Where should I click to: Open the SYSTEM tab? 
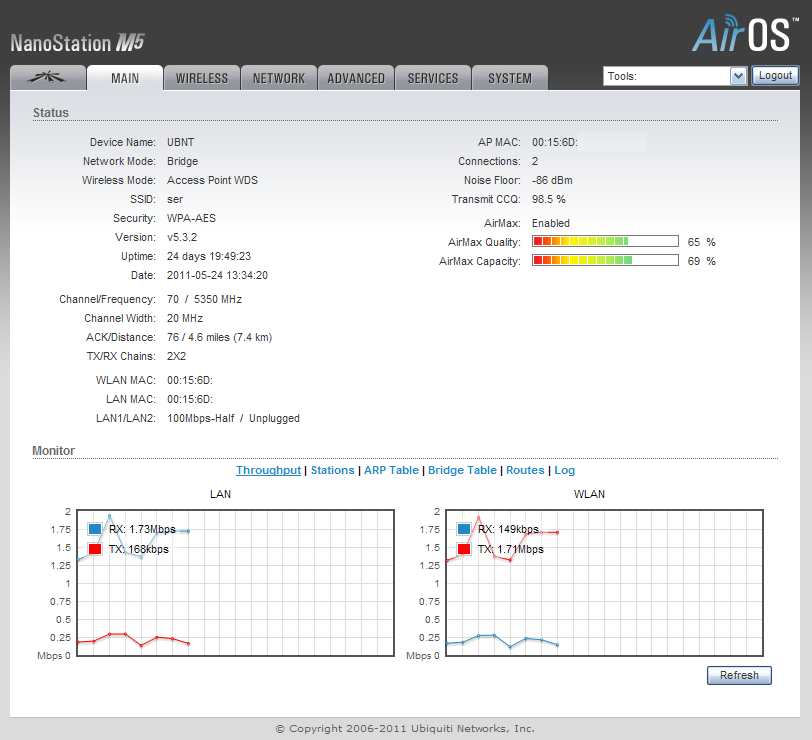tap(510, 78)
